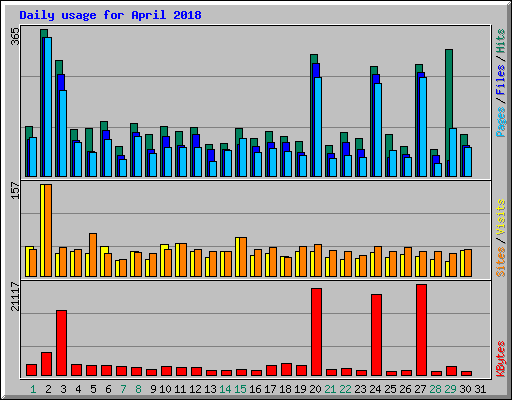512x400 pixels.
Task: Click day 30 on the x-axis
Action: [465, 389]
